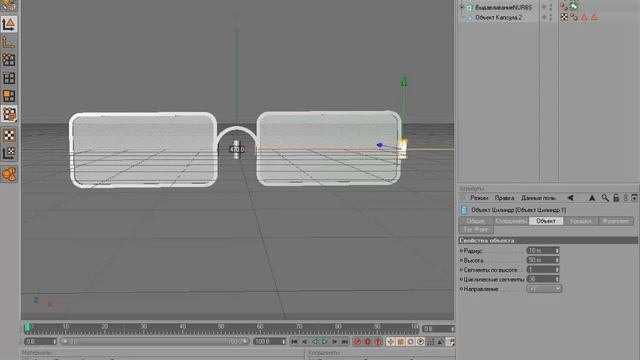
Task: Go to end of animation
Action: coord(345,342)
